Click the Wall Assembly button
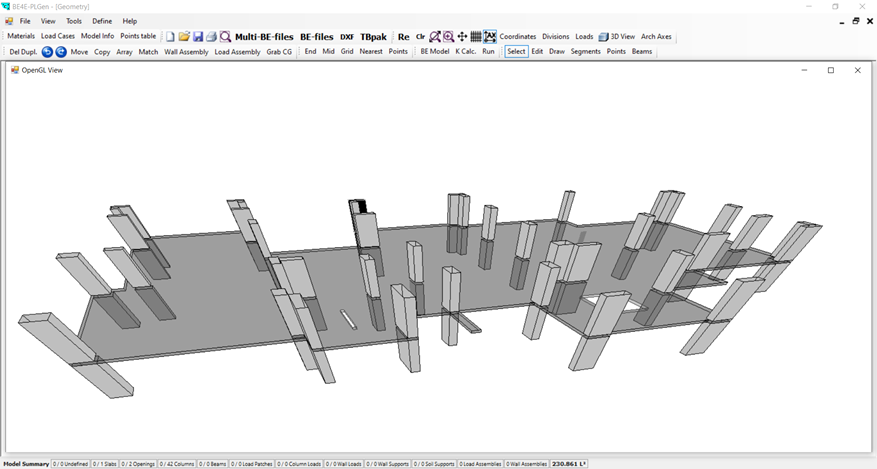 tap(186, 51)
